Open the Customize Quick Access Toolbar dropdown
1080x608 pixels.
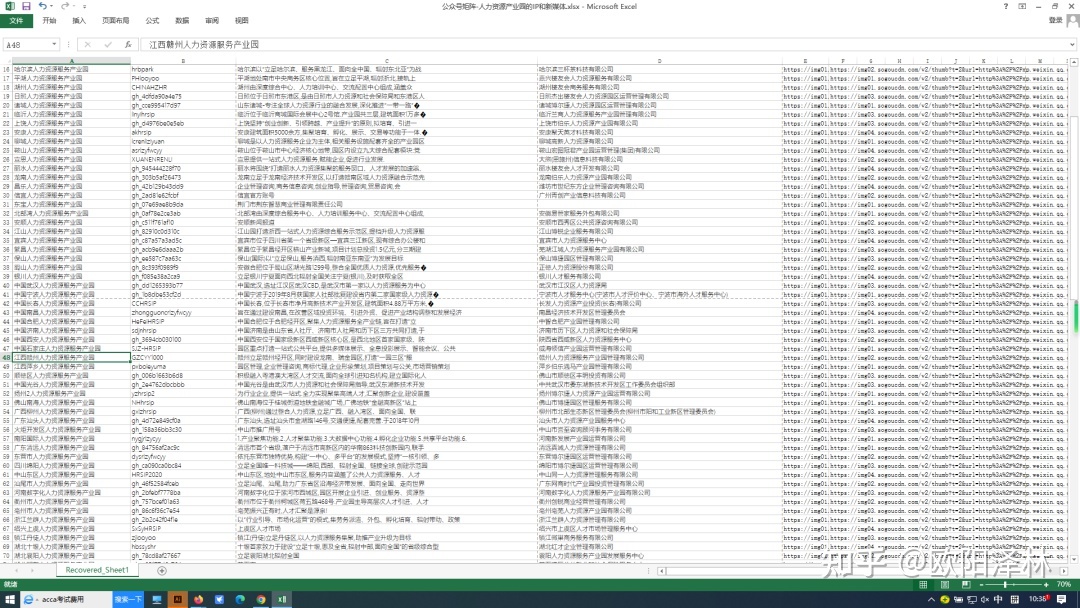point(85,6)
